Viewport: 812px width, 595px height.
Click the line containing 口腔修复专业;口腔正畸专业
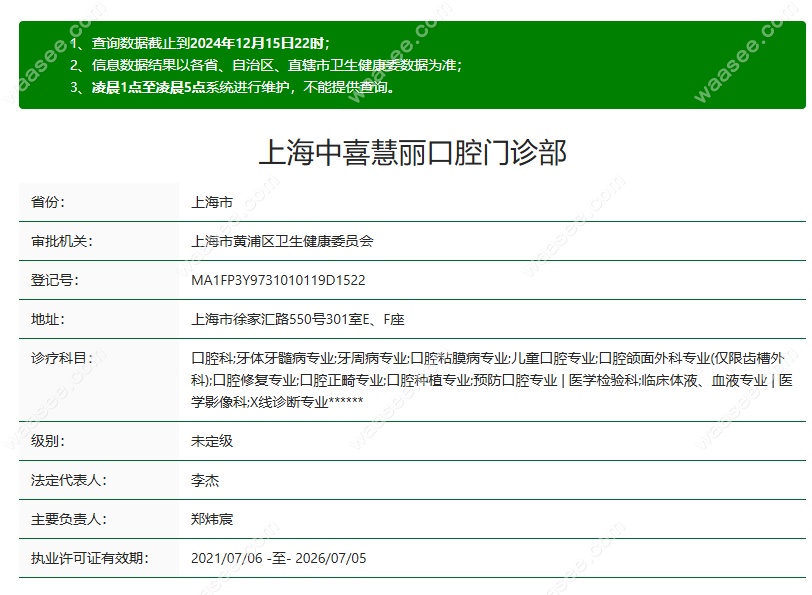(491, 380)
